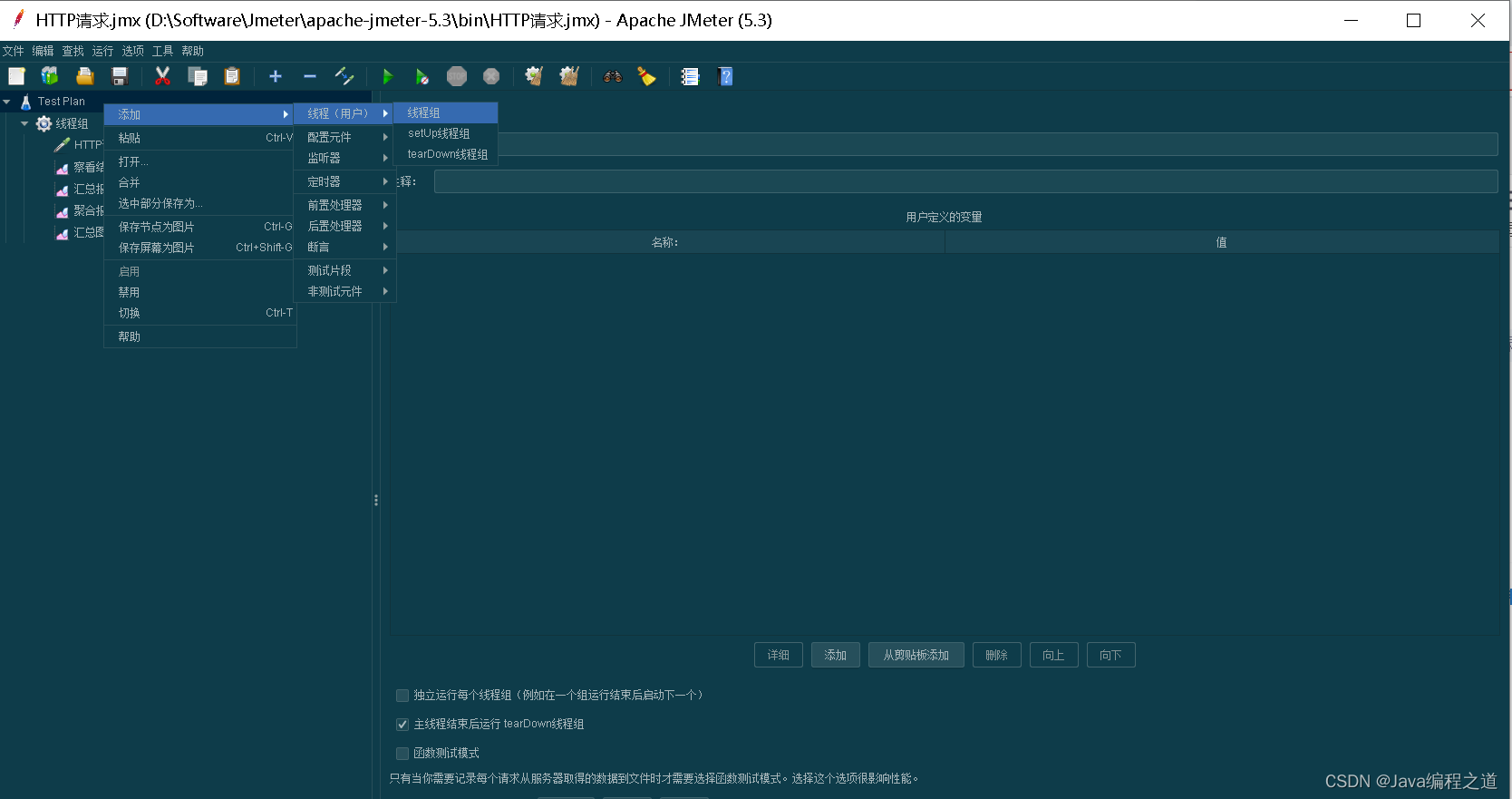1512x799 pixels.
Task: Open the 编辑 menu
Action: [44, 51]
